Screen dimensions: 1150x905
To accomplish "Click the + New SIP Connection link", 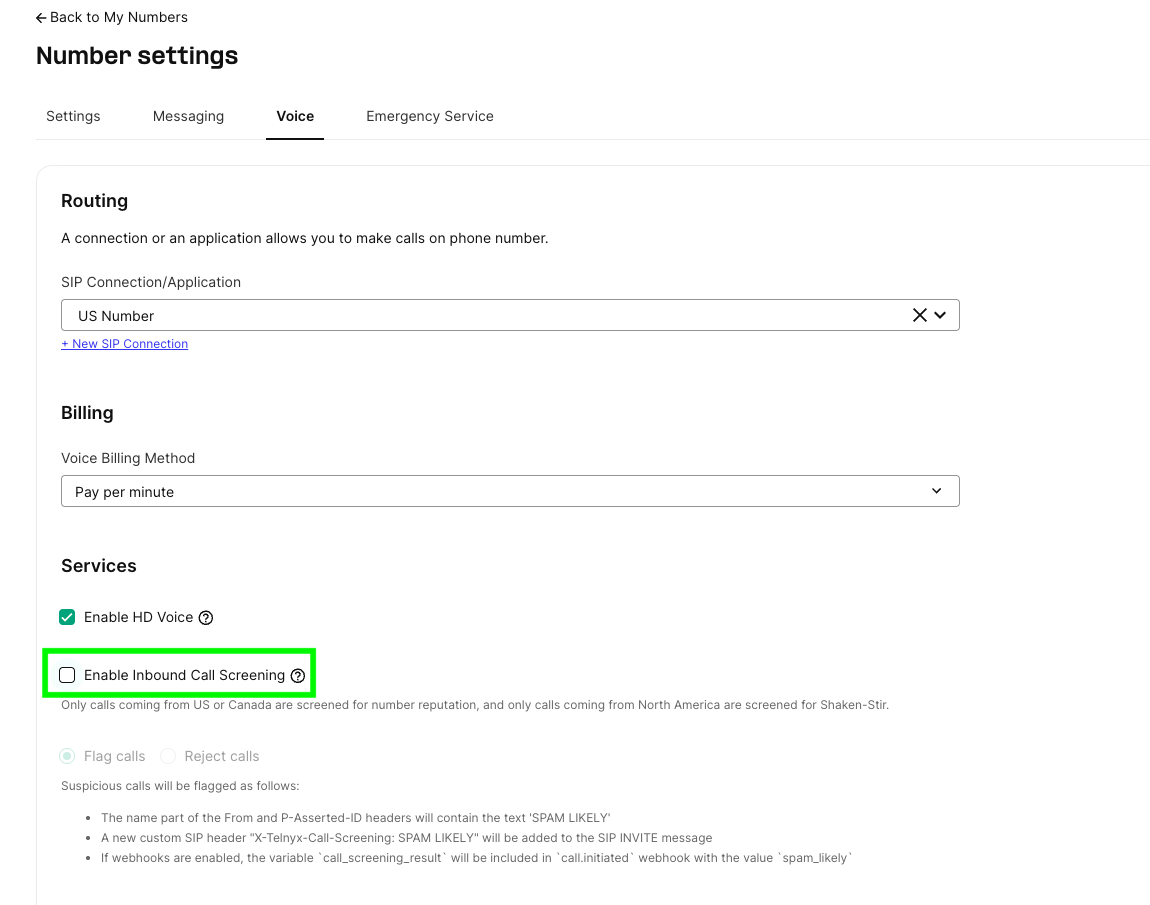I will [125, 344].
